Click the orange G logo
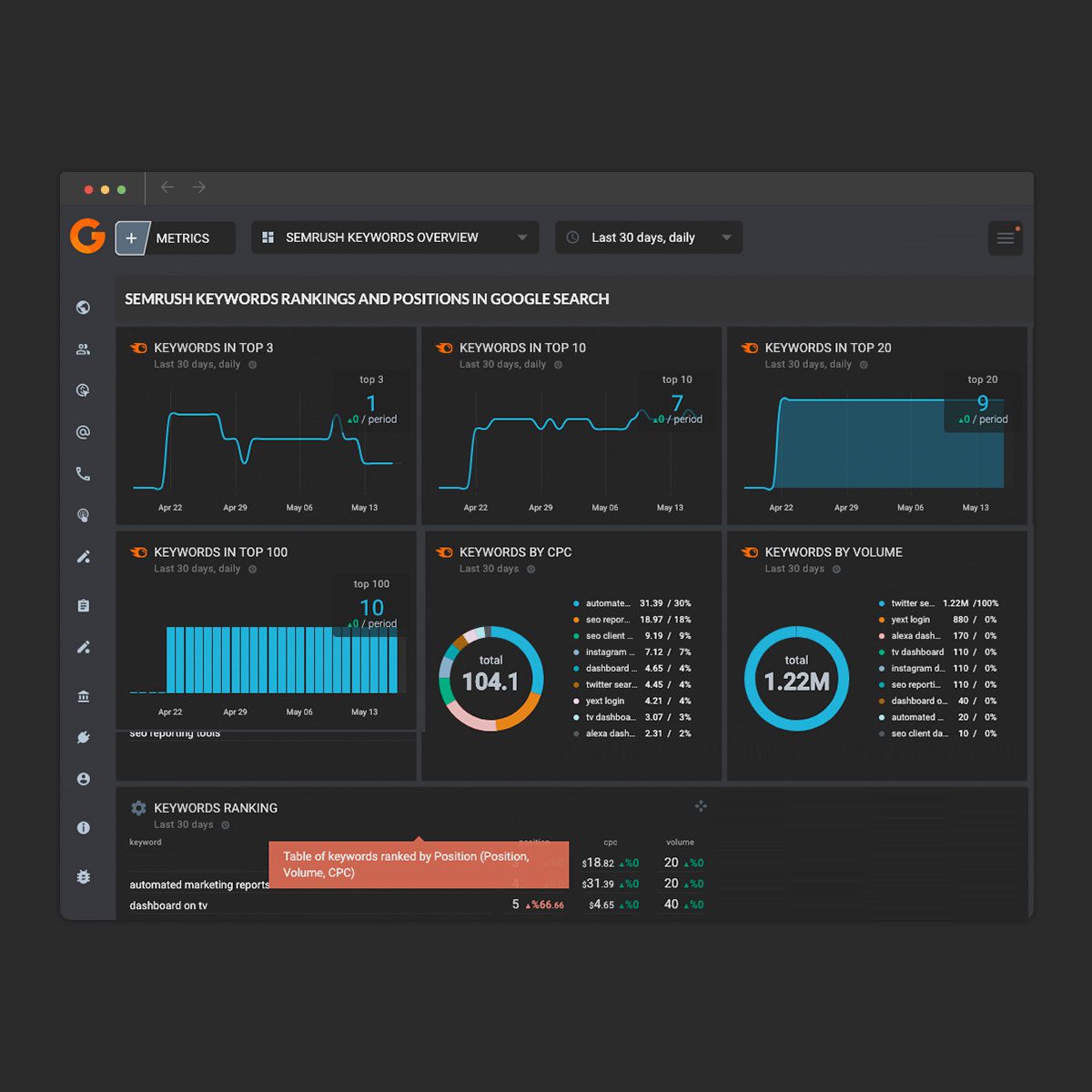 point(87,236)
